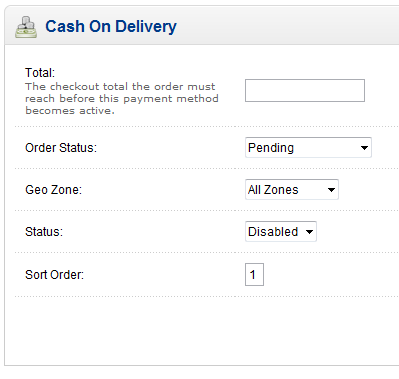Click the checkout total help text
399x379 pixels.
[122, 98]
